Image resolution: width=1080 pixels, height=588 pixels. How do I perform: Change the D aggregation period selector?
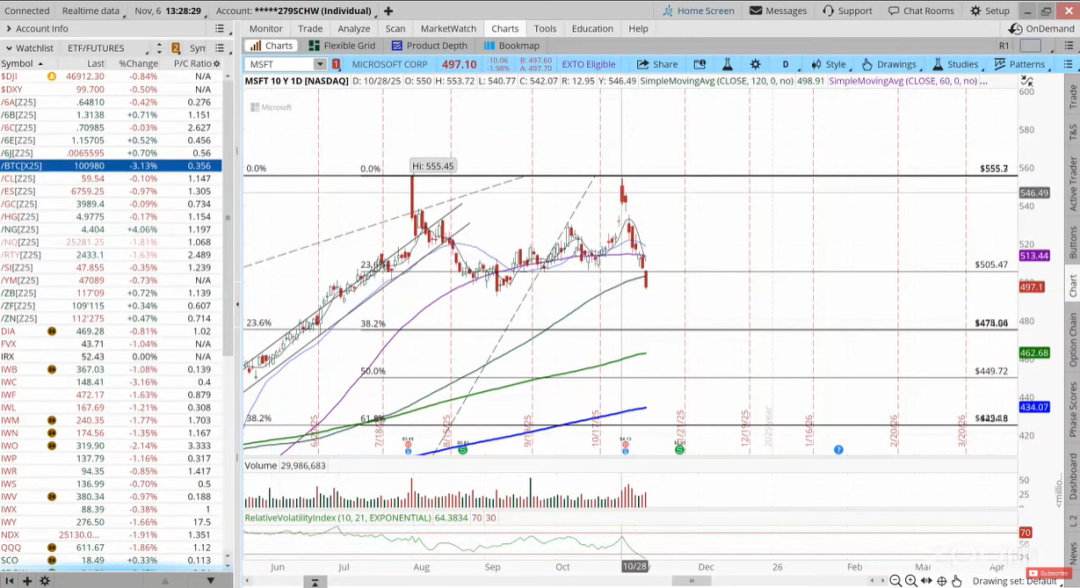(785, 64)
